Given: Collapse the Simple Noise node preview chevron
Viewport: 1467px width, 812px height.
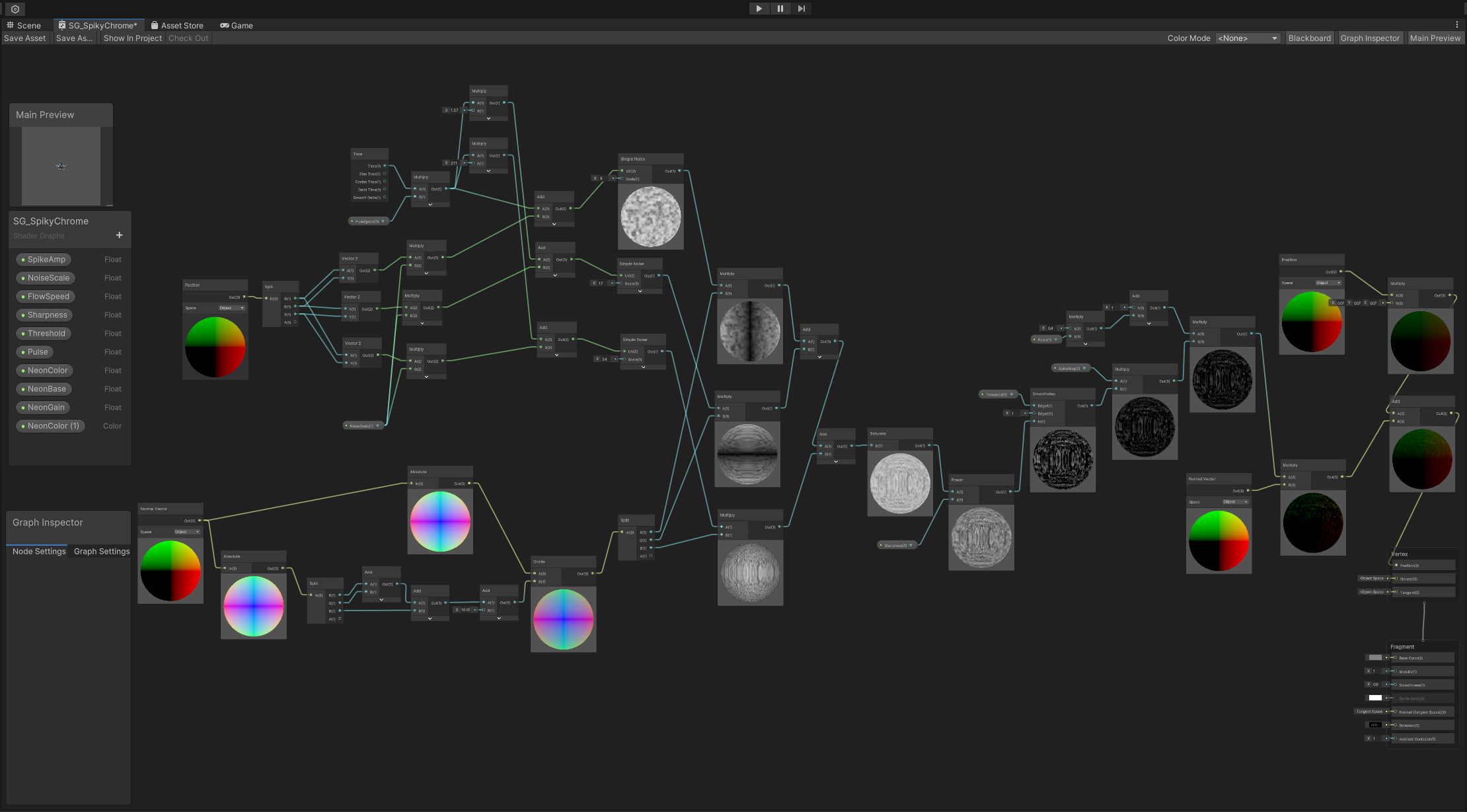Looking at the screenshot, I should [640, 291].
